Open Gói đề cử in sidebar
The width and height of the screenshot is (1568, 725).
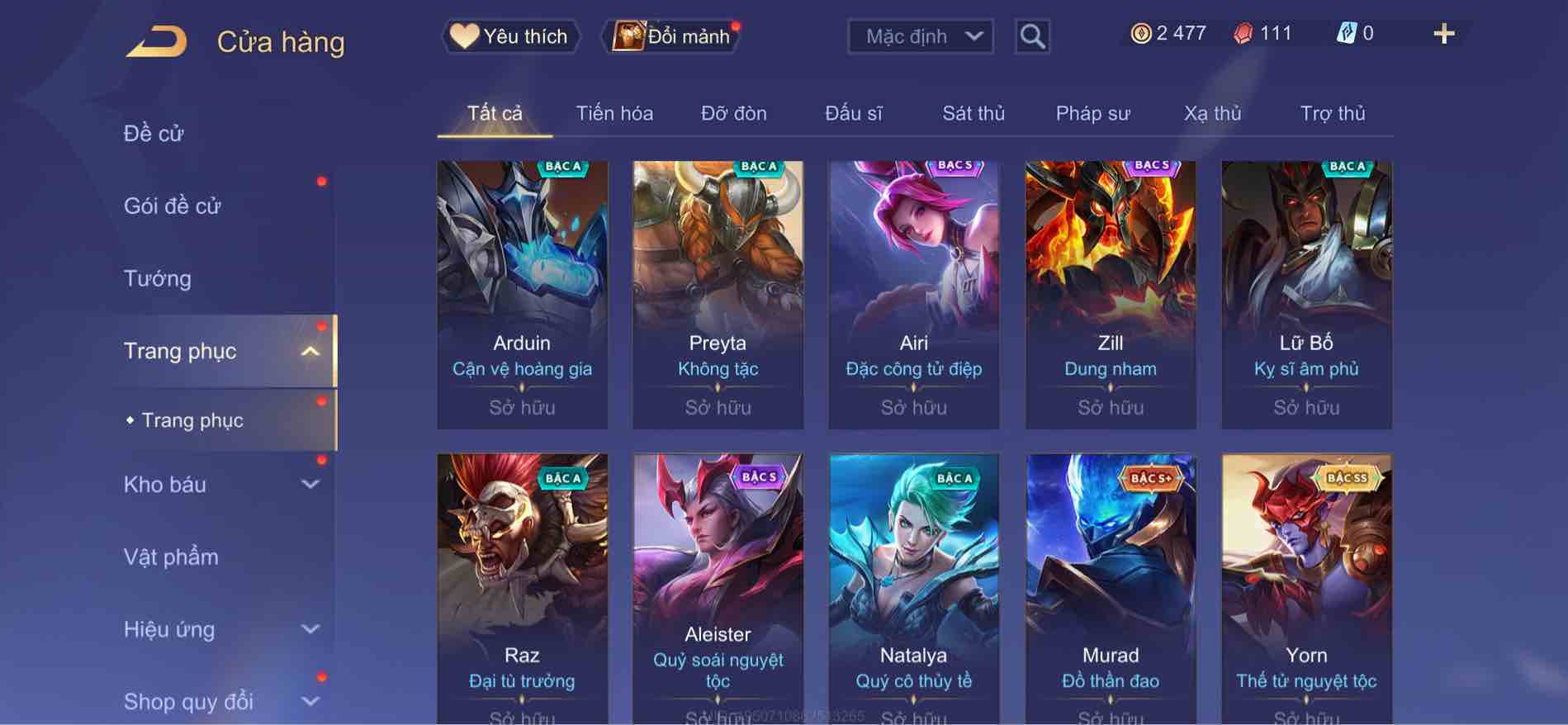pyautogui.click(x=173, y=206)
